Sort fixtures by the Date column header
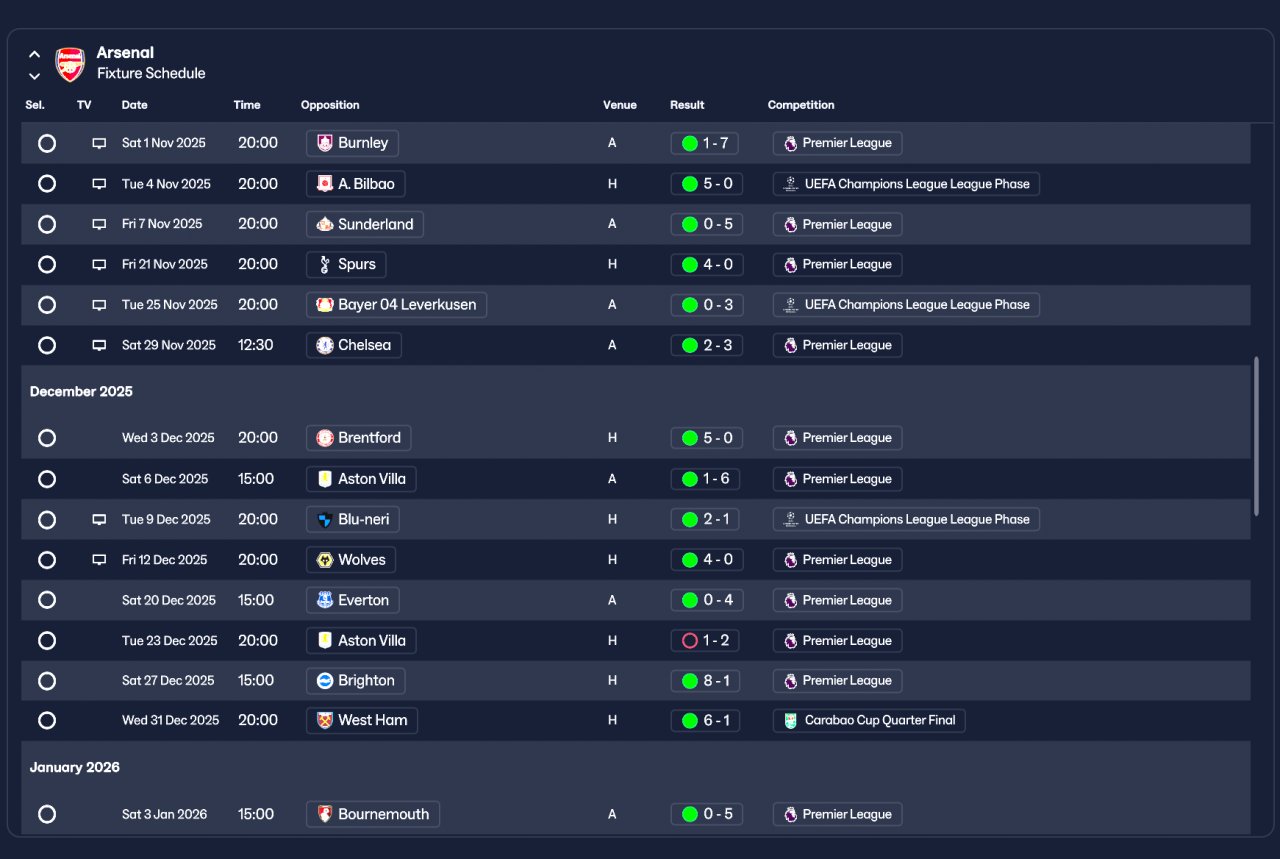Image resolution: width=1280 pixels, height=859 pixels. pyautogui.click(x=134, y=105)
